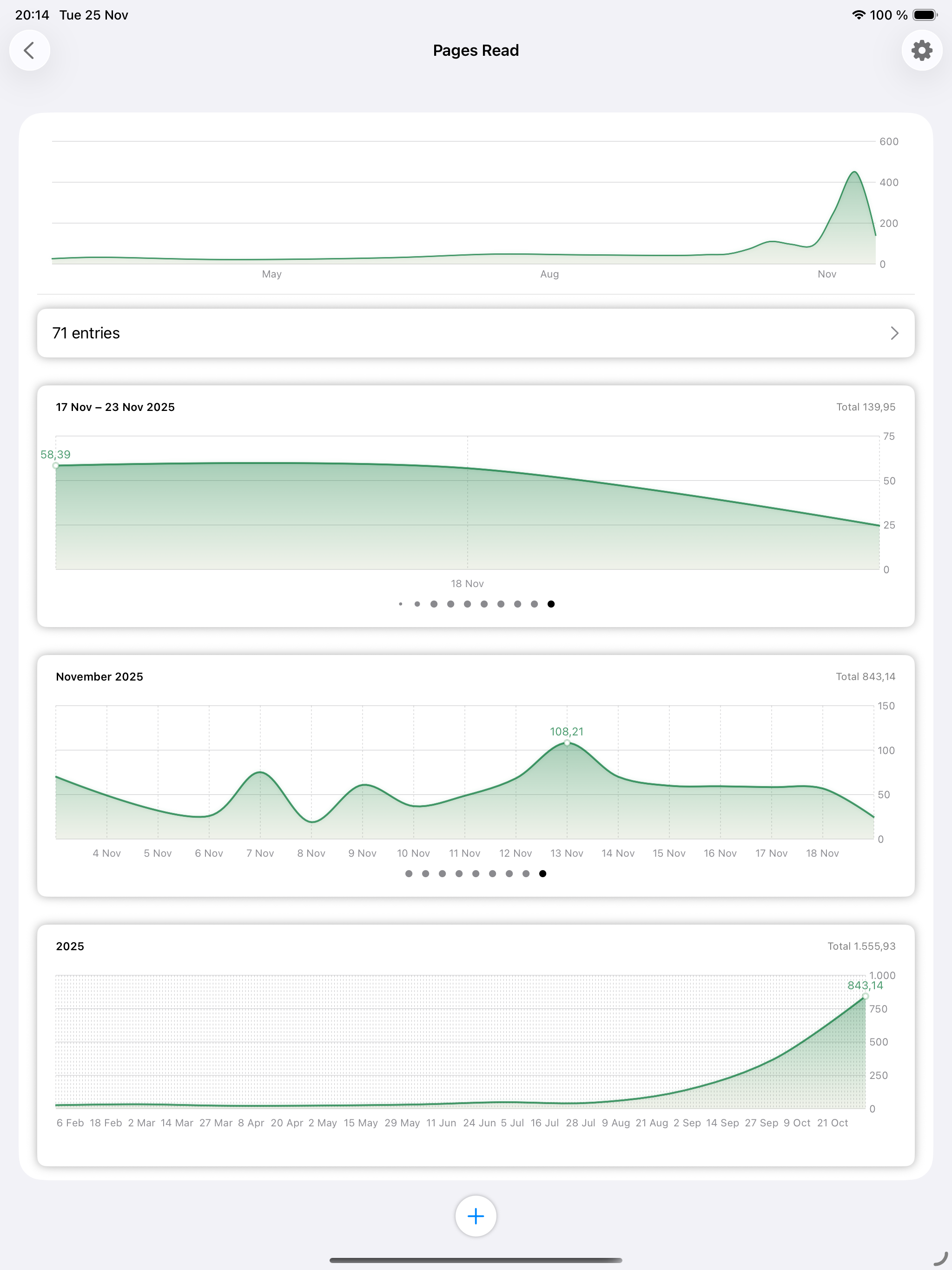This screenshot has height=1270, width=952.
Task: Click the 'May' label in overview chart
Action: [x=271, y=274]
